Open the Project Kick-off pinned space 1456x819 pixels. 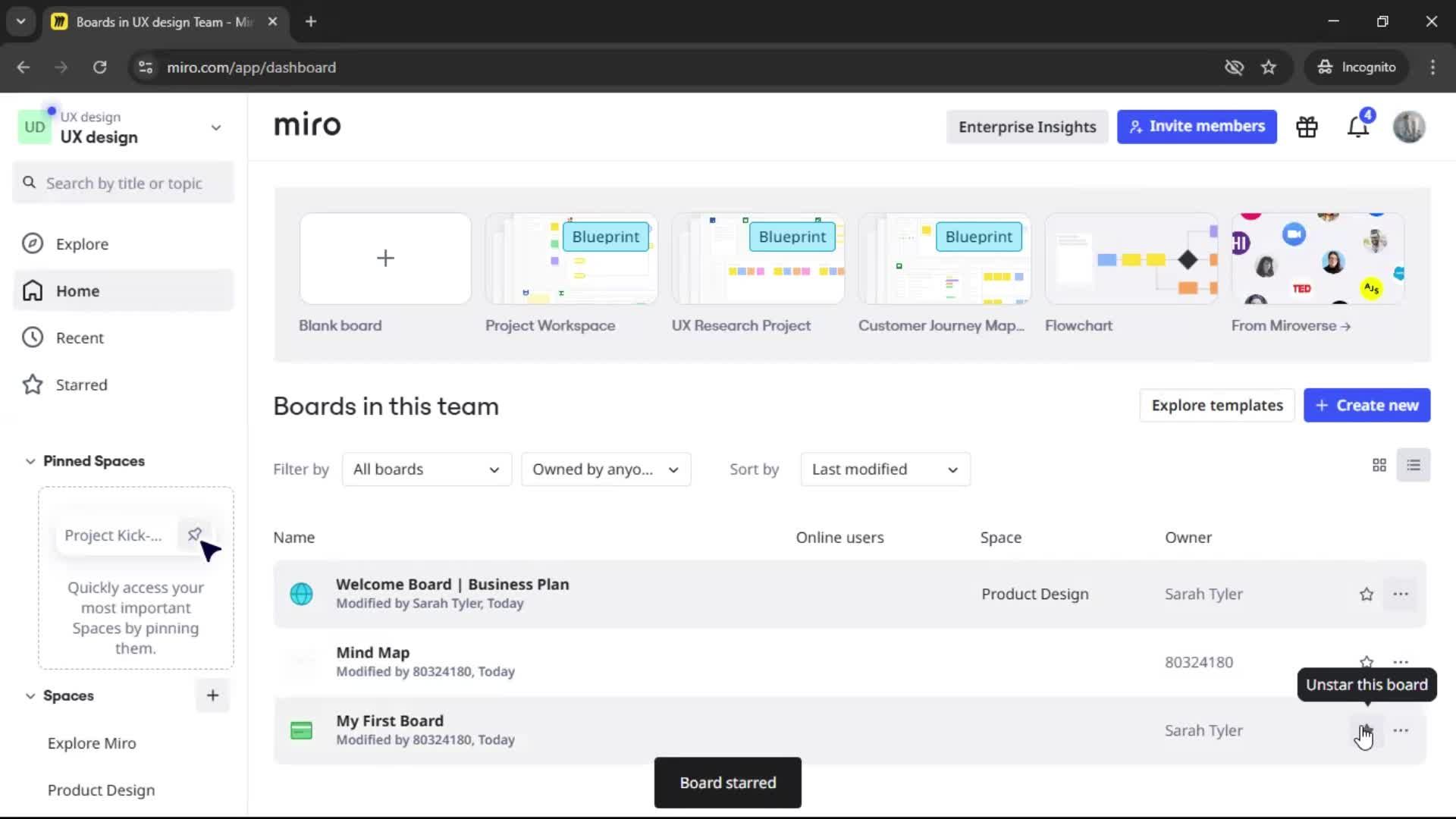pyautogui.click(x=113, y=535)
